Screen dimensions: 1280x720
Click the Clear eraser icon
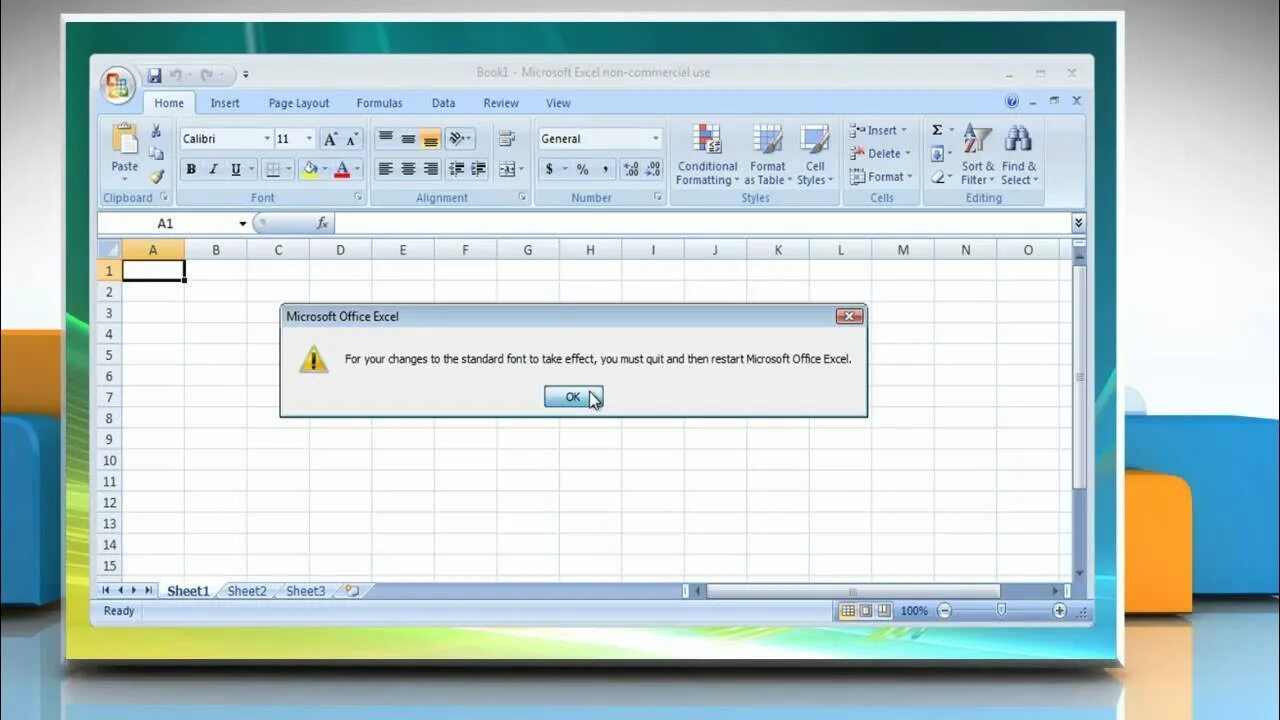tap(937, 177)
